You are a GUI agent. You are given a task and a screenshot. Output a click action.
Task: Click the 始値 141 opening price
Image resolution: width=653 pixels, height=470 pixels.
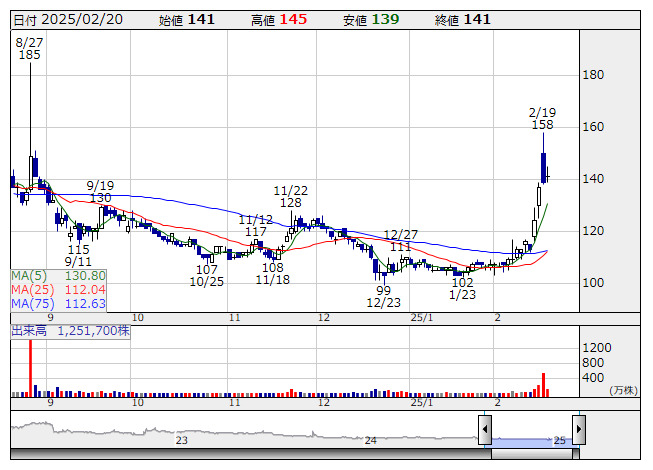pyautogui.click(x=187, y=20)
